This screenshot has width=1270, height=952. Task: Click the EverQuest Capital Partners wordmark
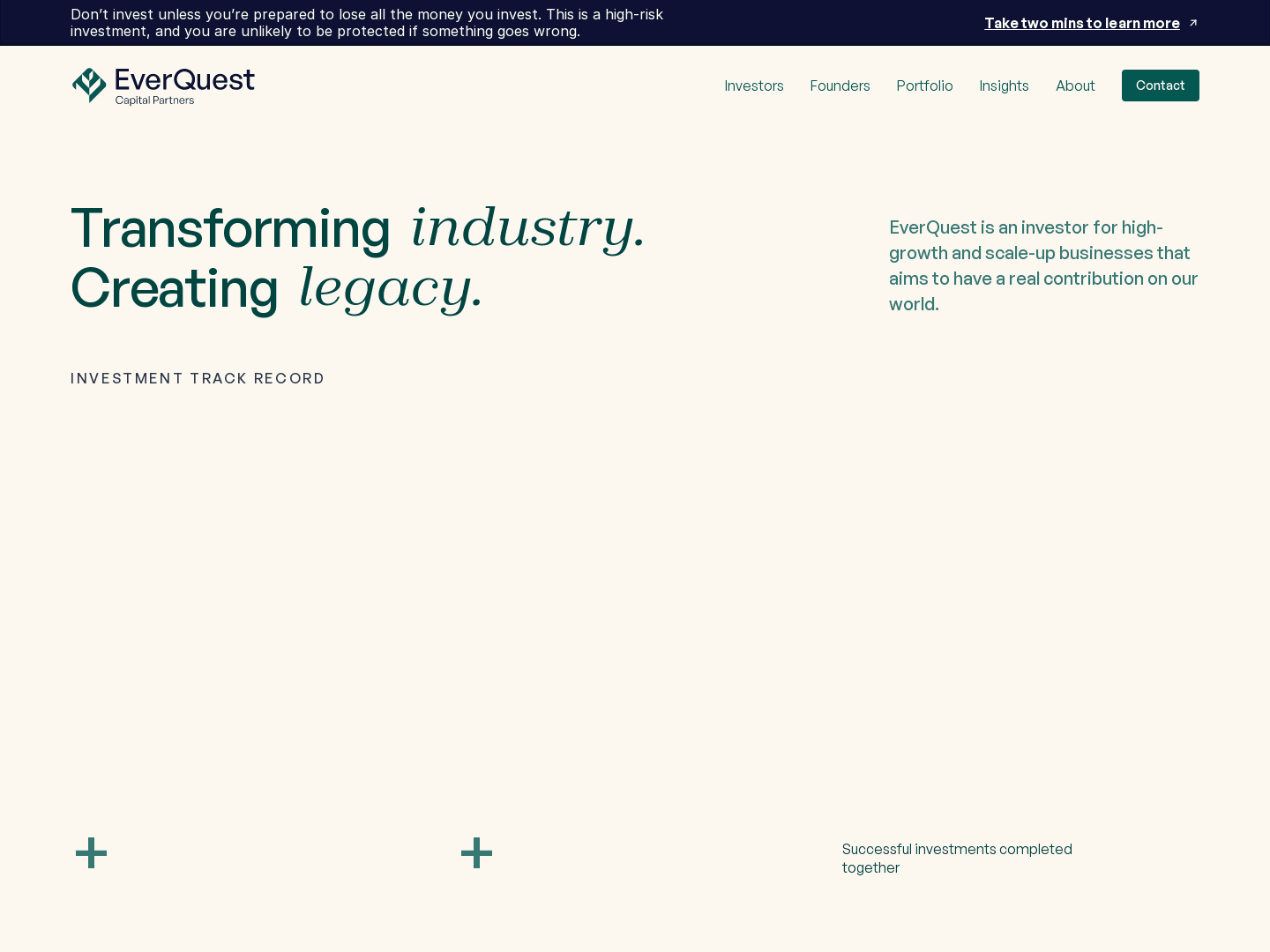click(183, 82)
